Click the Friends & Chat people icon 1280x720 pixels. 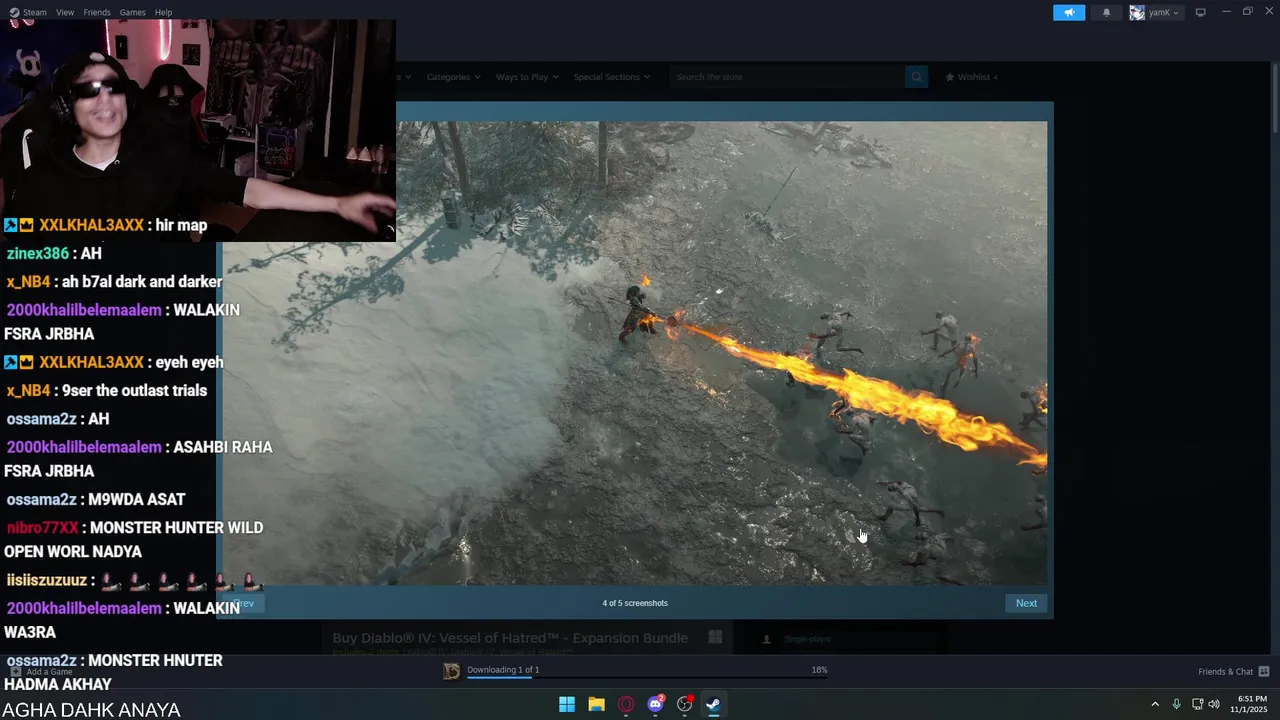click(1264, 672)
